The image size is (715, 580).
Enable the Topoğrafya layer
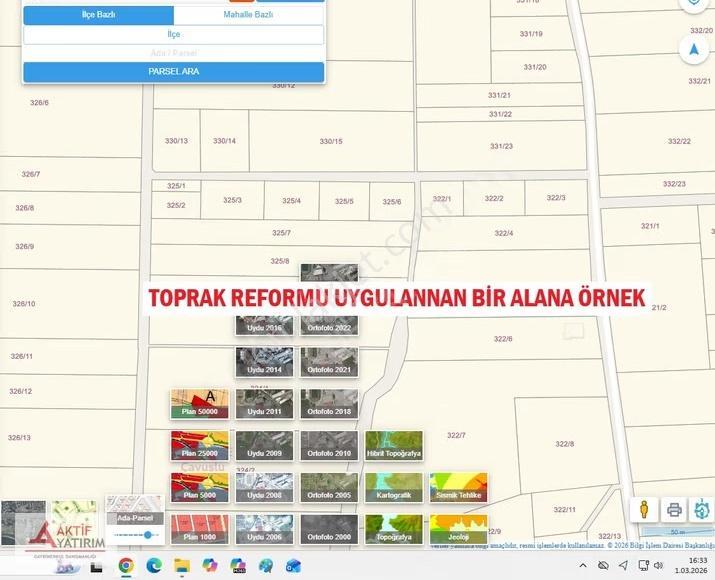(394, 529)
